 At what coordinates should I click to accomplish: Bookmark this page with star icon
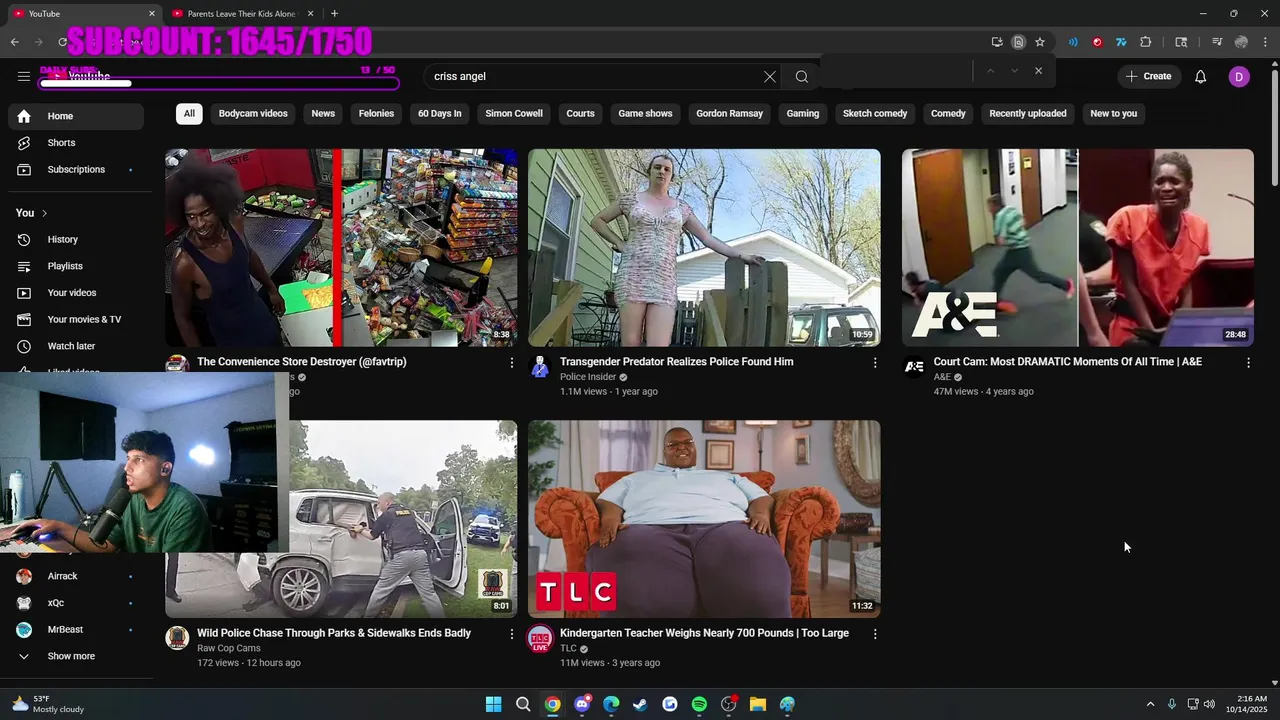pyautogui.click(x=1040, y=42)
